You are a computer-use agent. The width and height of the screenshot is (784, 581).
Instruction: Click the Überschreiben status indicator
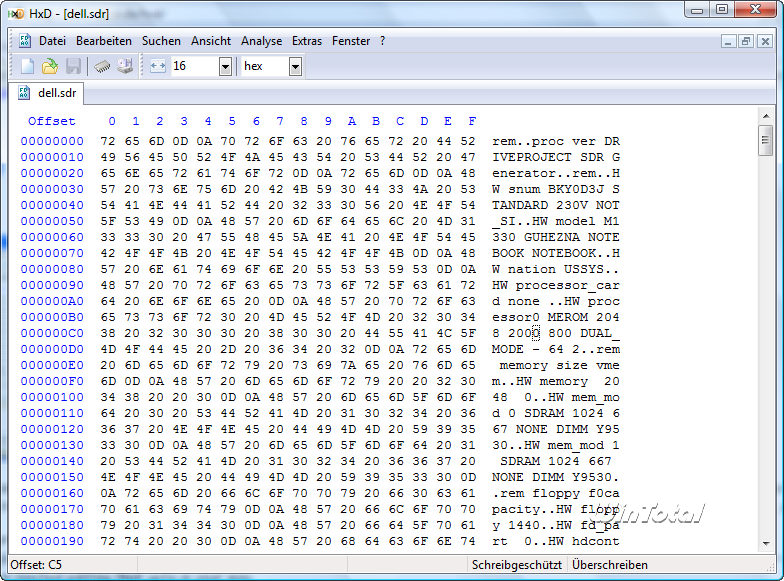tap(610, 564)
